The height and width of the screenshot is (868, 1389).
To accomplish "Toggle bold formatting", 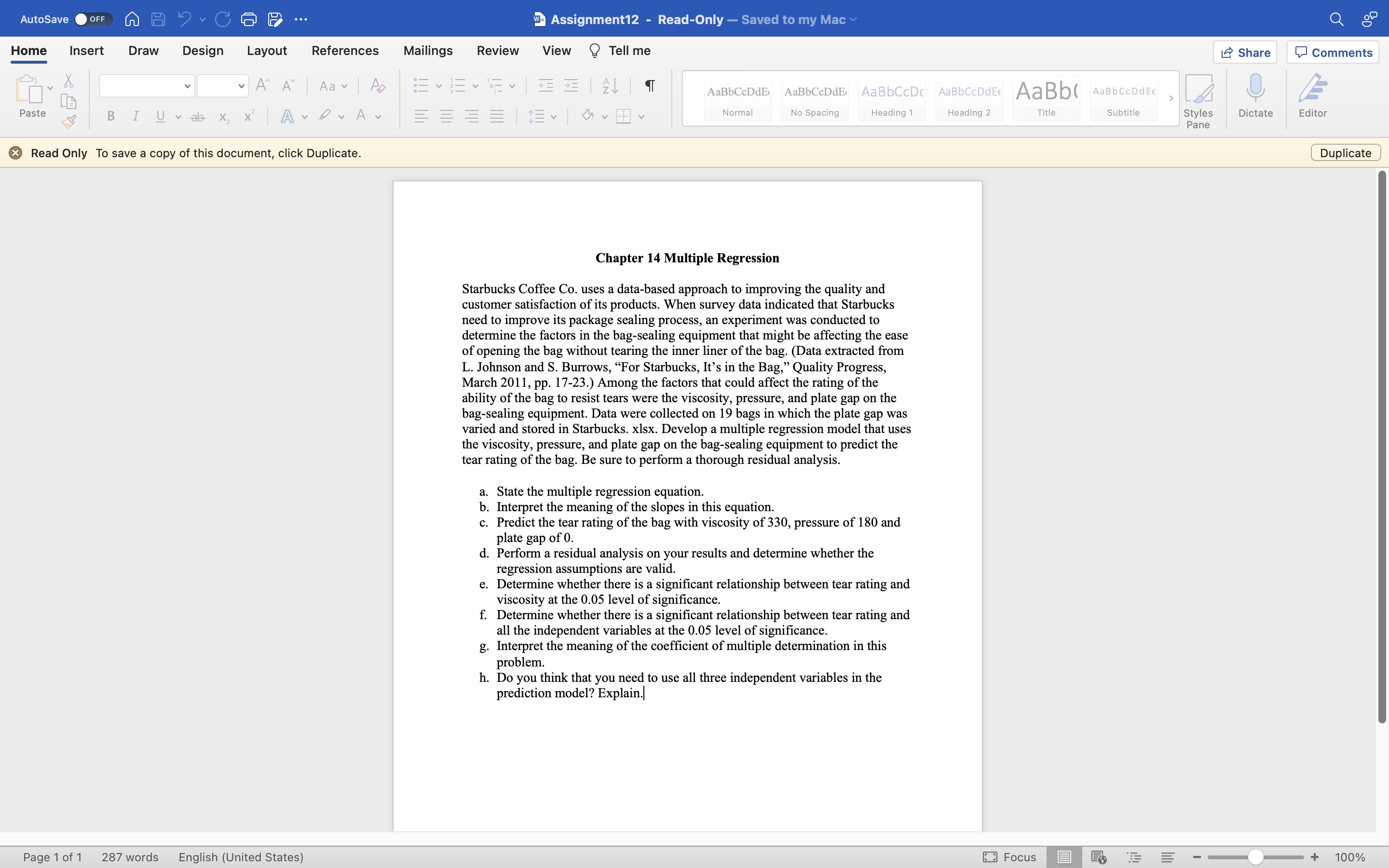I will tap(110, 117).
